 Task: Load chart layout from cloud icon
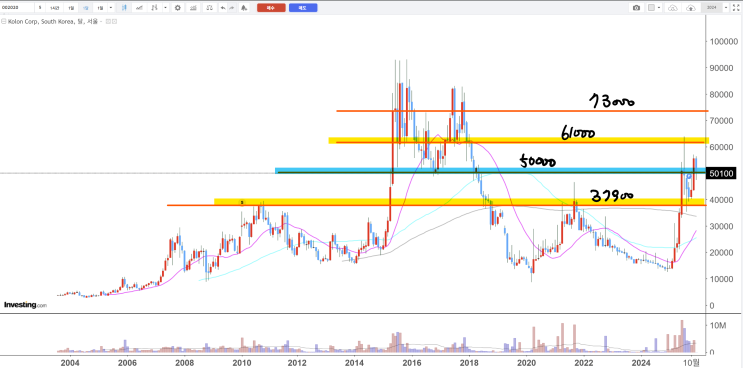click(x=673, y=8)
